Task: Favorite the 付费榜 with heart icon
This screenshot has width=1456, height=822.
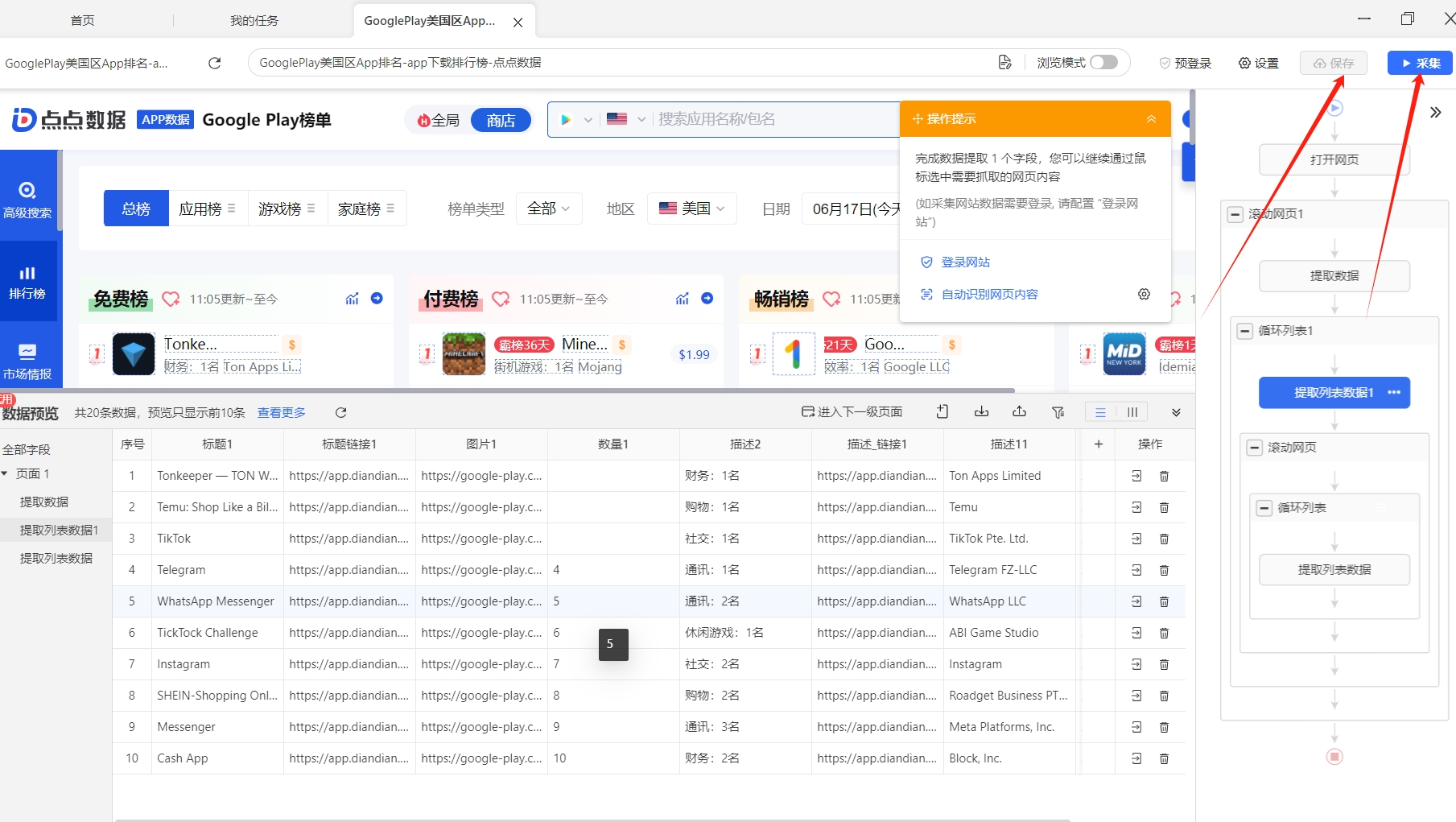Action: (501, 299)
